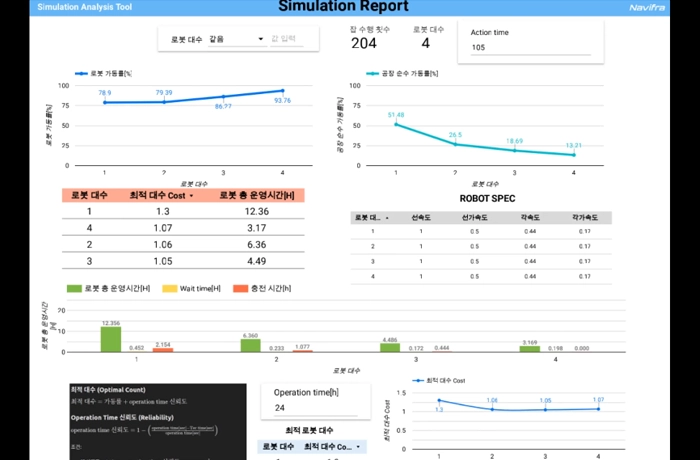This screenshot has width=700, height=460.
Task: Click the 최적 대수 (Optimal Count) formula heading
Action: point(108,390)
